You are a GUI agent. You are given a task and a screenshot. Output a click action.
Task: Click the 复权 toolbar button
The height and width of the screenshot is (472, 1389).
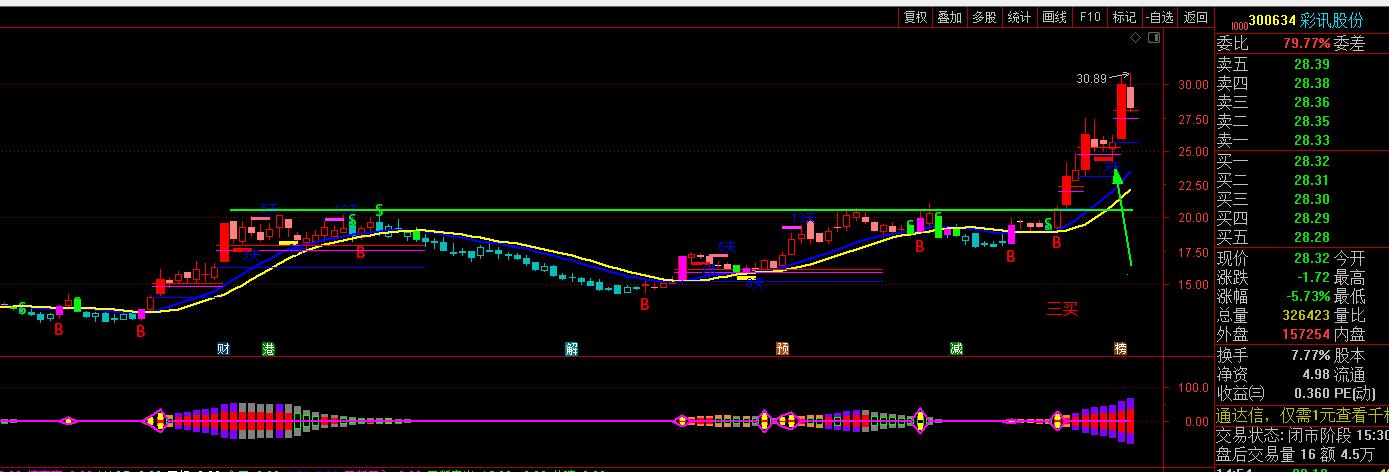(915, 17)
